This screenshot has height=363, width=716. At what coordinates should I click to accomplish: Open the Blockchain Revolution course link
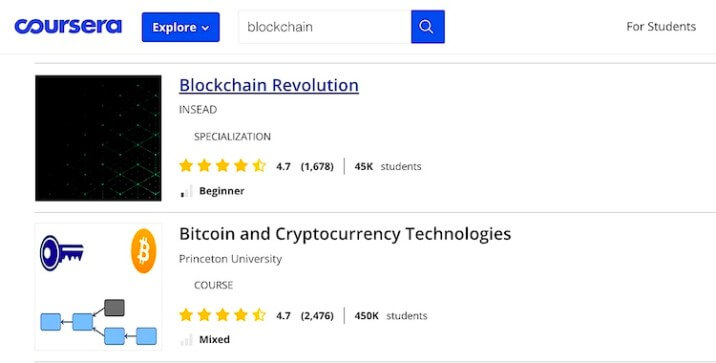click(x=268, y=85)
